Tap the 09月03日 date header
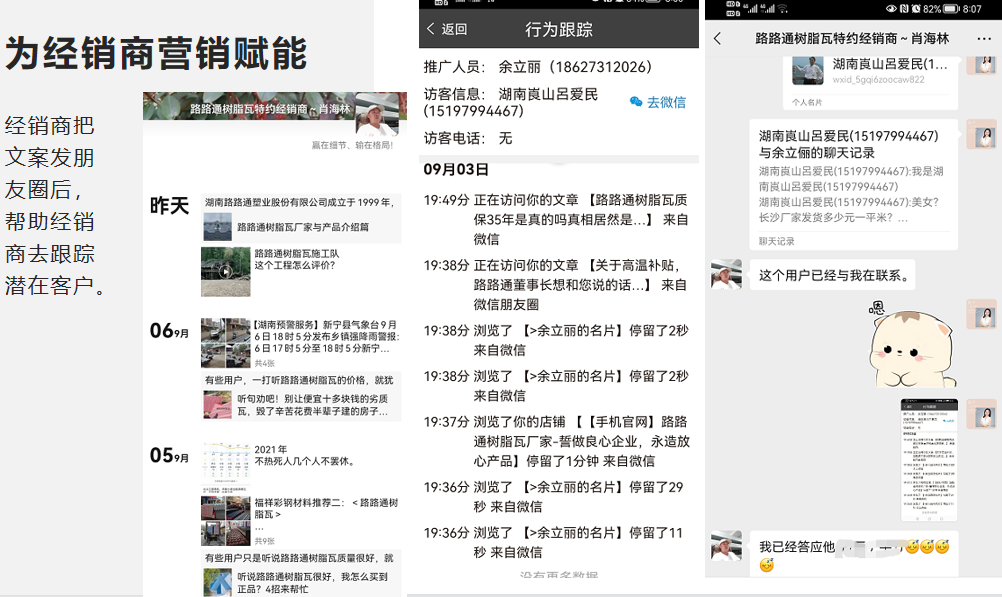The image size is (1002, 597). [x=456, y=169]
